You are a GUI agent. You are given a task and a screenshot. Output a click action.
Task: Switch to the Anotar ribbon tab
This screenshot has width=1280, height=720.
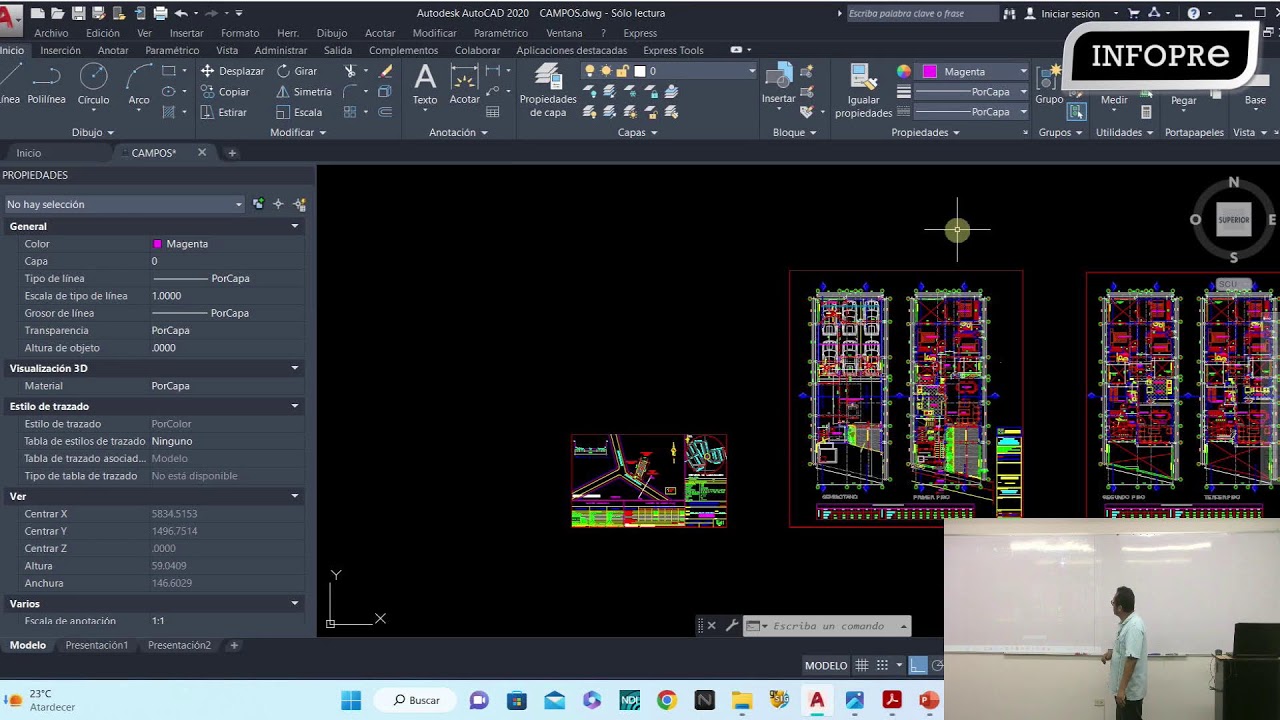click(x=113, y=50)
